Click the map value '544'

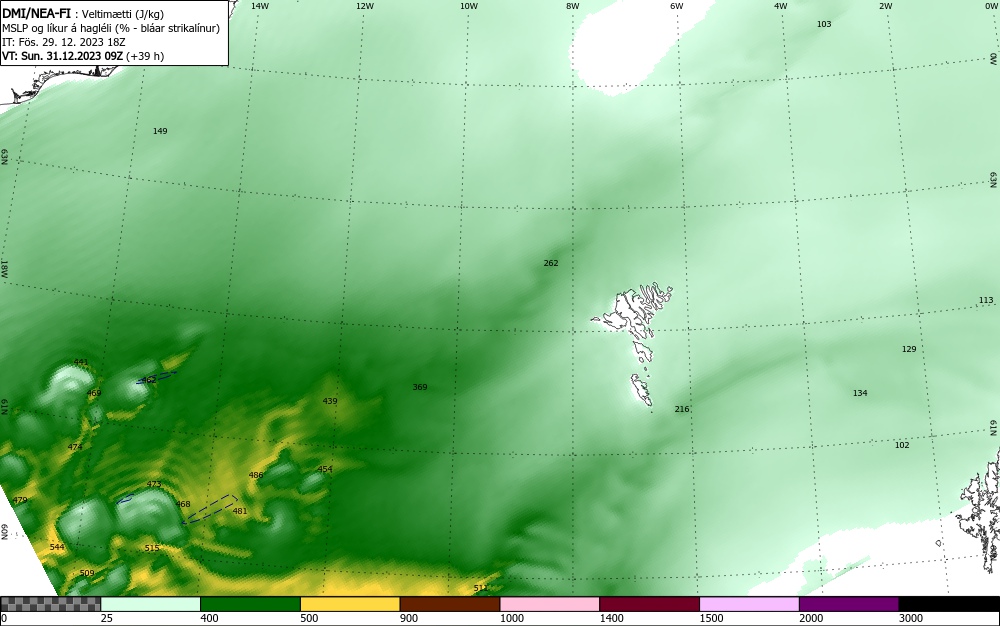coord(57,548)
